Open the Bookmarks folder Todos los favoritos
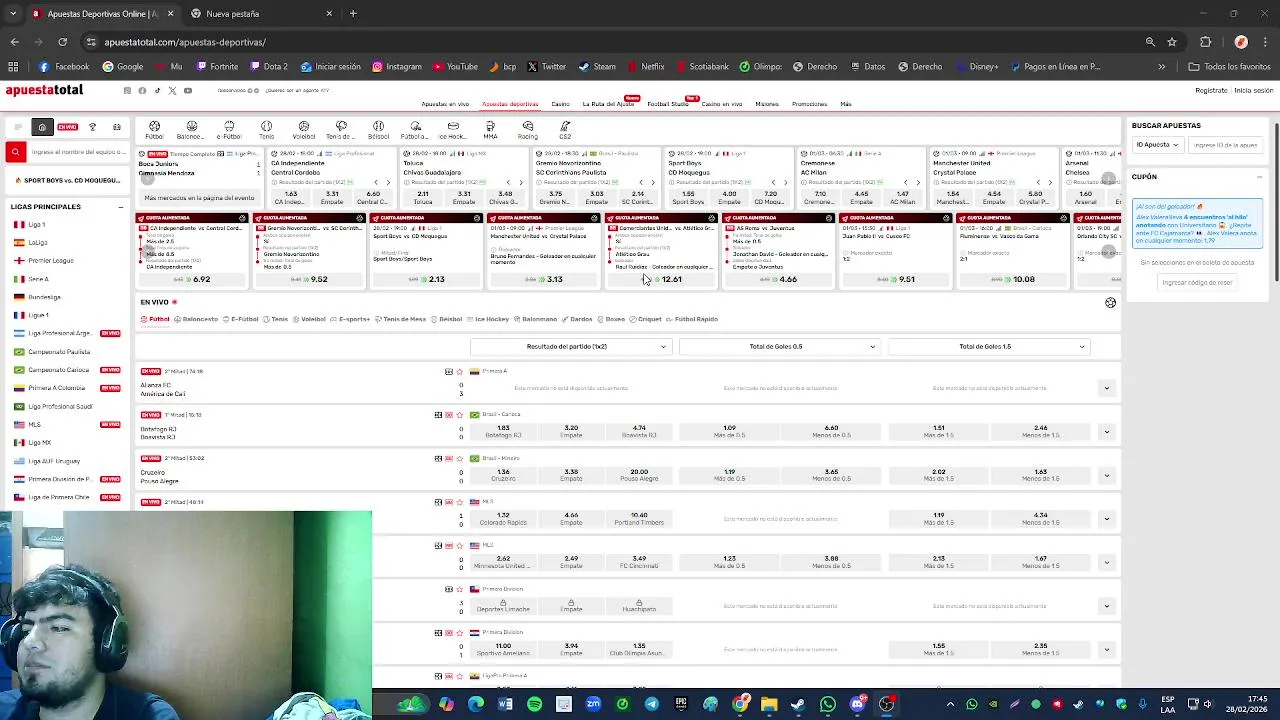This screenshot has height=720, width=1280. (x=1229, y=67)
